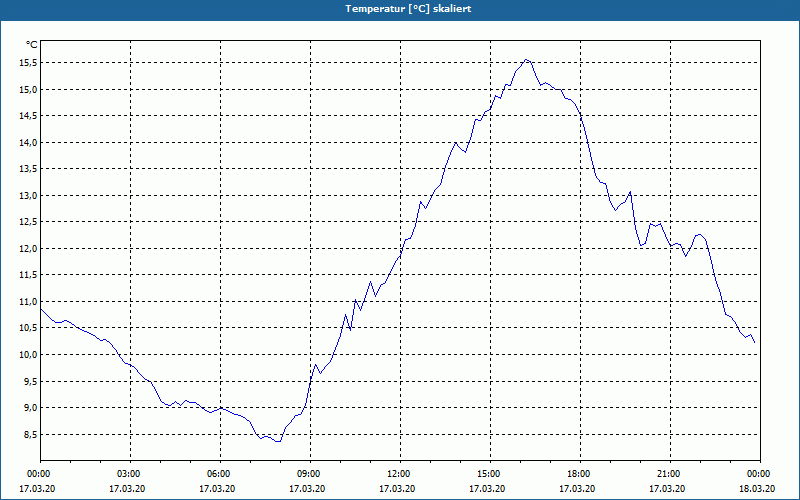This screenshot has height=500, width=800.
Task: Click the 8,5 y-axis value
Action: pyautogui.click(x=30, y=434)
